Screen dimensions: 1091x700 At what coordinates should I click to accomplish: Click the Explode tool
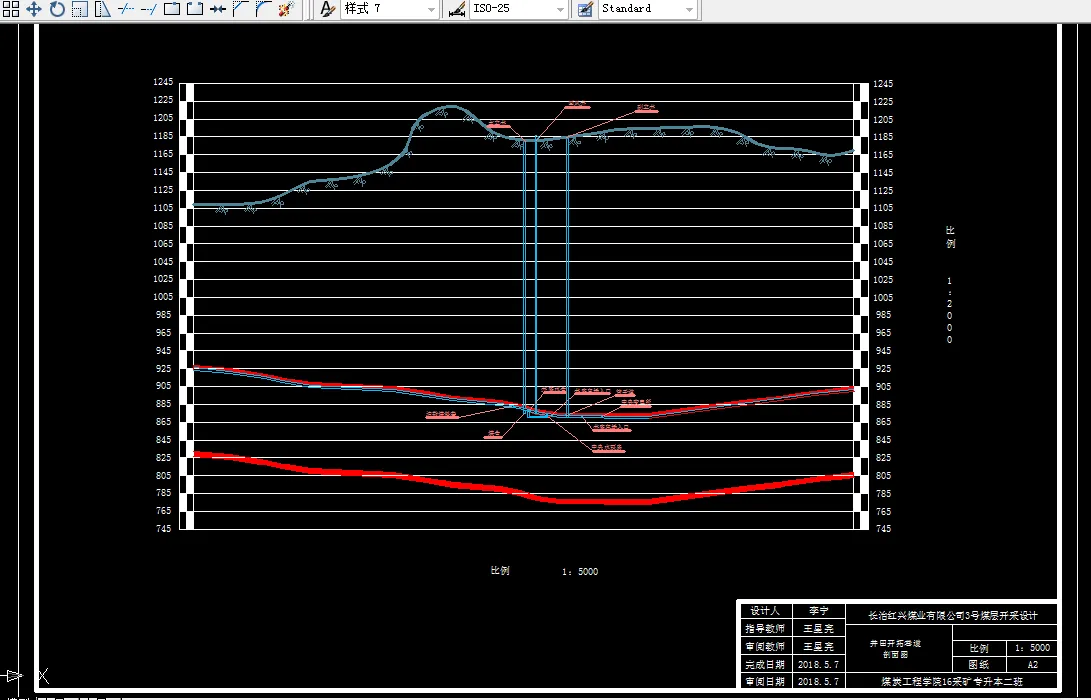pos(287,8)
